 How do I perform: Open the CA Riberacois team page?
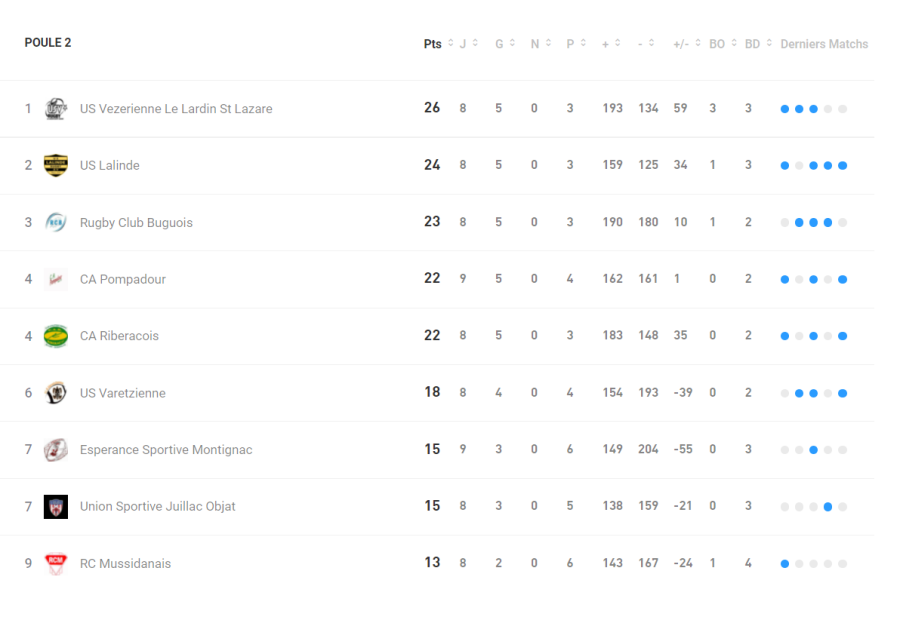pyautogui.click(x=119, y=336)
